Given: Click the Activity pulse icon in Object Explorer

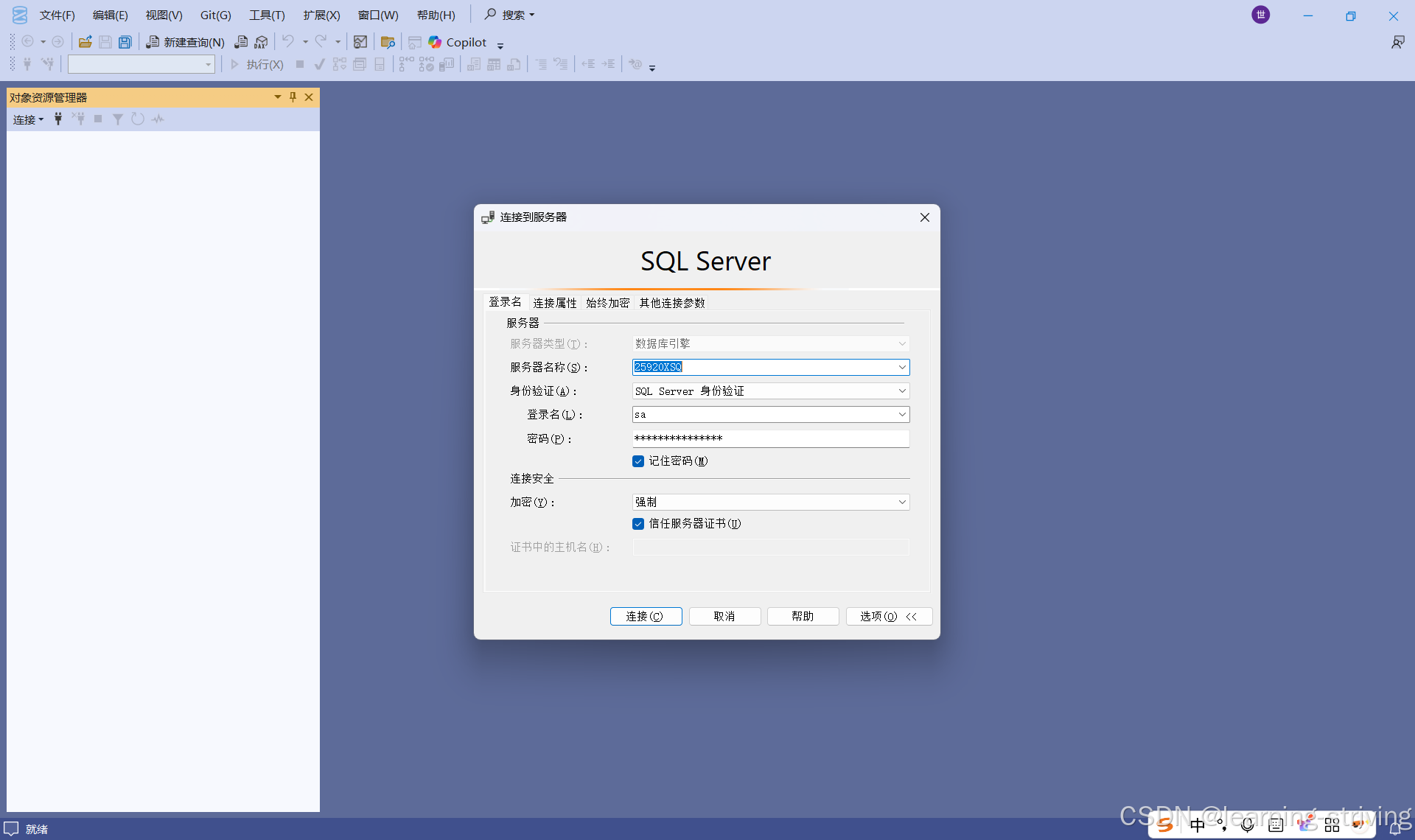Looking at the screenshot, I should pos(158,119).
